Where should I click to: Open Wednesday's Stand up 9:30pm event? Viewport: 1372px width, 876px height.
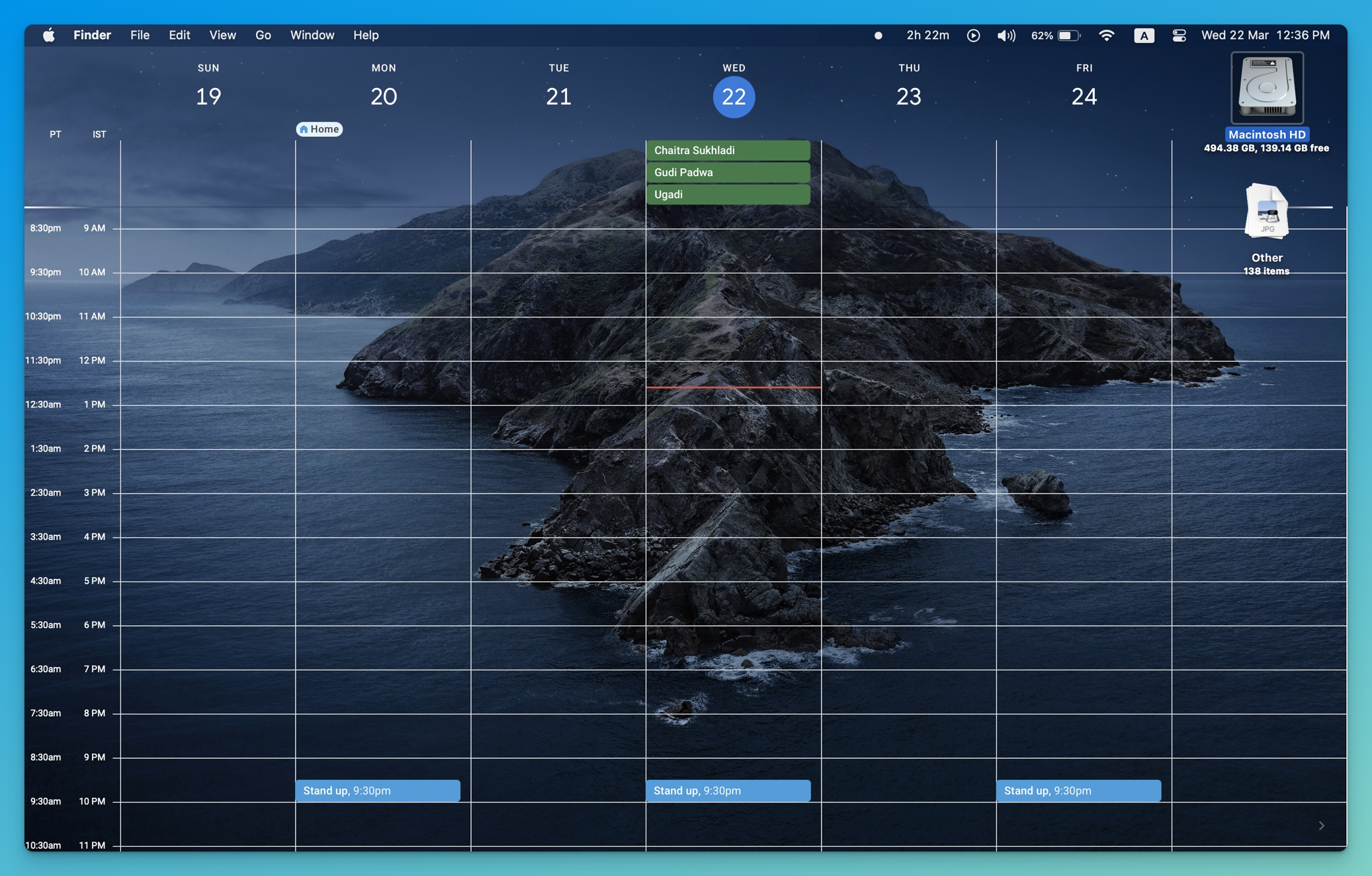point(728,791)
